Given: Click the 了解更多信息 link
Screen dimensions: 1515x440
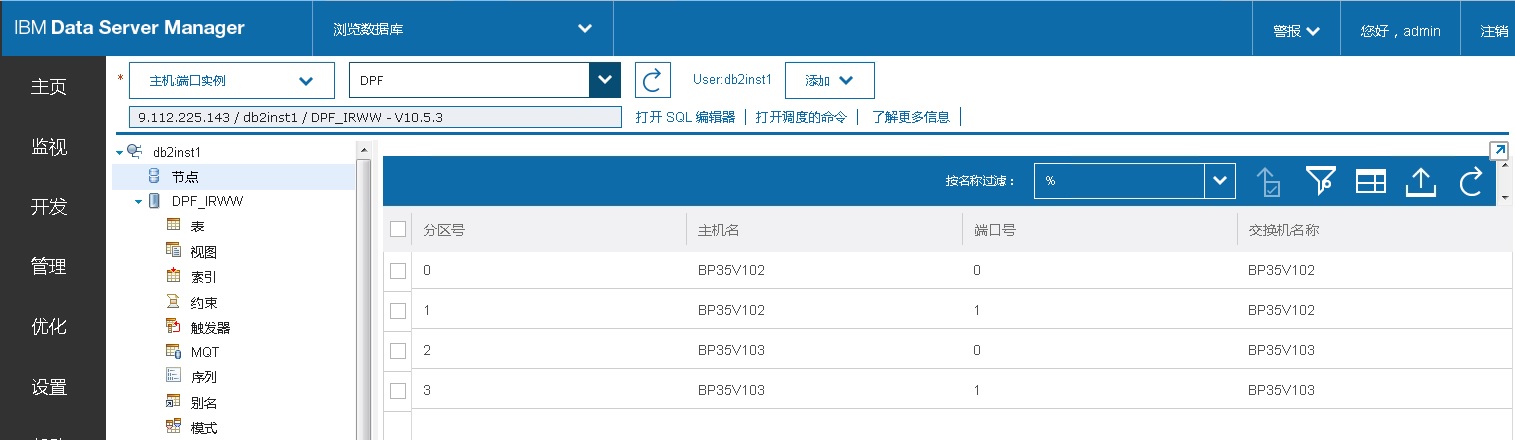Looking at the screenshot, I should pyautogui.click(x=910, y=117).
